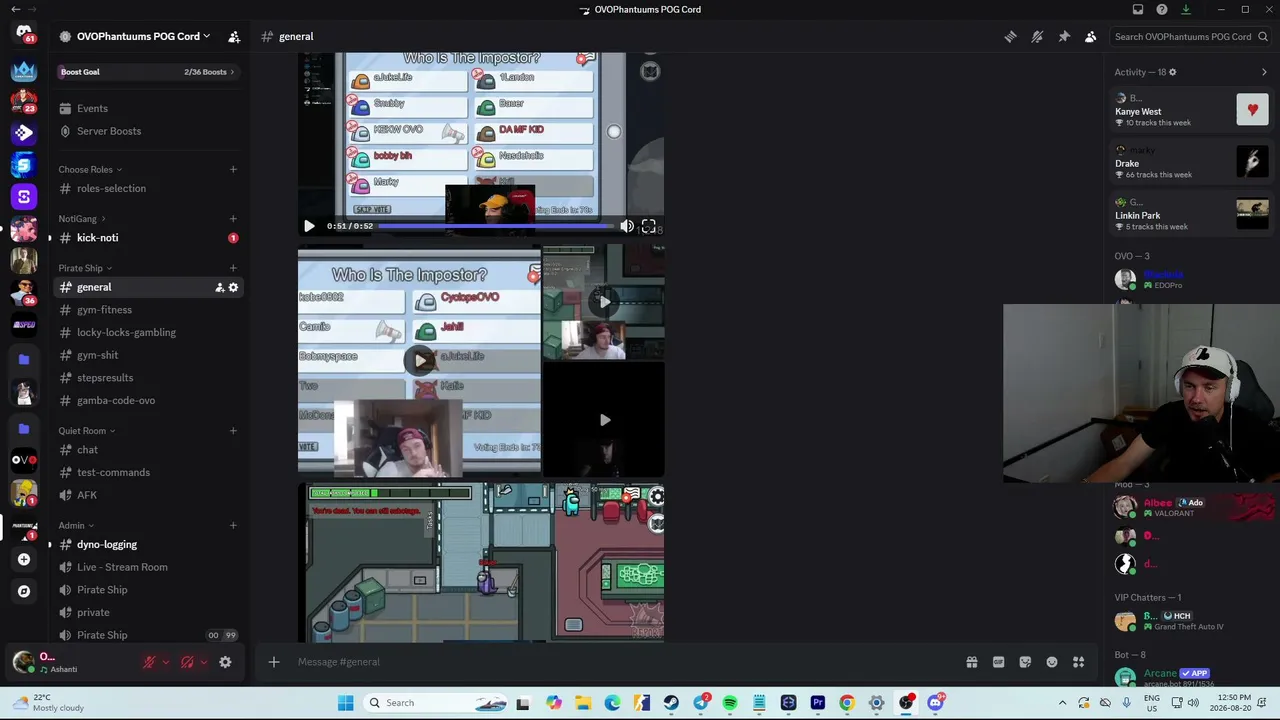Open Windows Start menu
Image resolution: width=1280 pixels, height=720 pixels.
(345, 703)
